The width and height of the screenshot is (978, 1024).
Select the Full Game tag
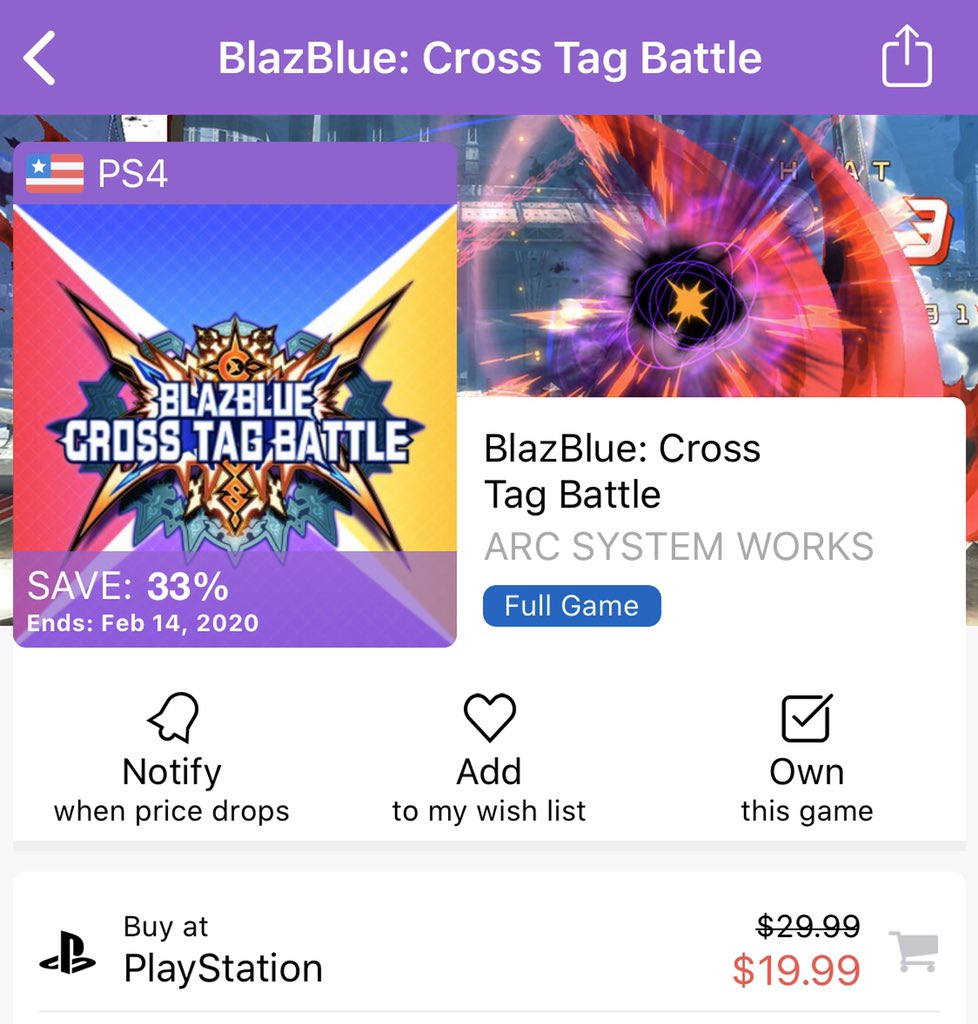coord(572,606)
